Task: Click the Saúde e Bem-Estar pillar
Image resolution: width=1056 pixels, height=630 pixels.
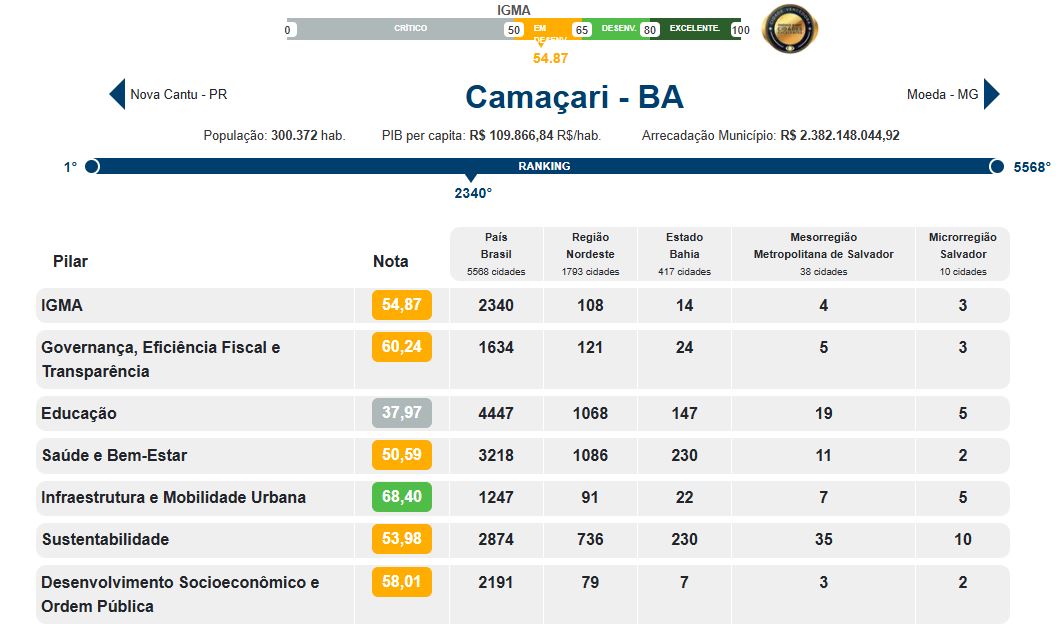Action: pos(114,455)
